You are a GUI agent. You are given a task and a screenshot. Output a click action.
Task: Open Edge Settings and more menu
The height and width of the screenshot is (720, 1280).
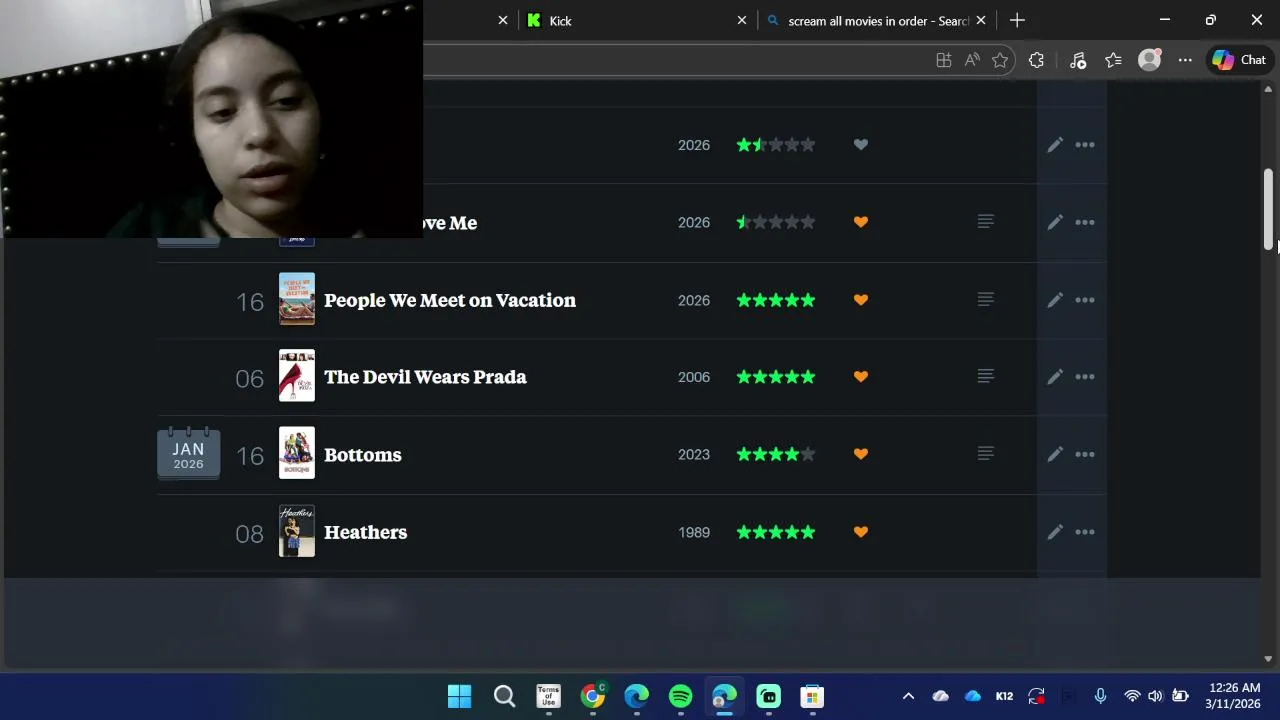pyautogui.click(x=1185, y=60)
